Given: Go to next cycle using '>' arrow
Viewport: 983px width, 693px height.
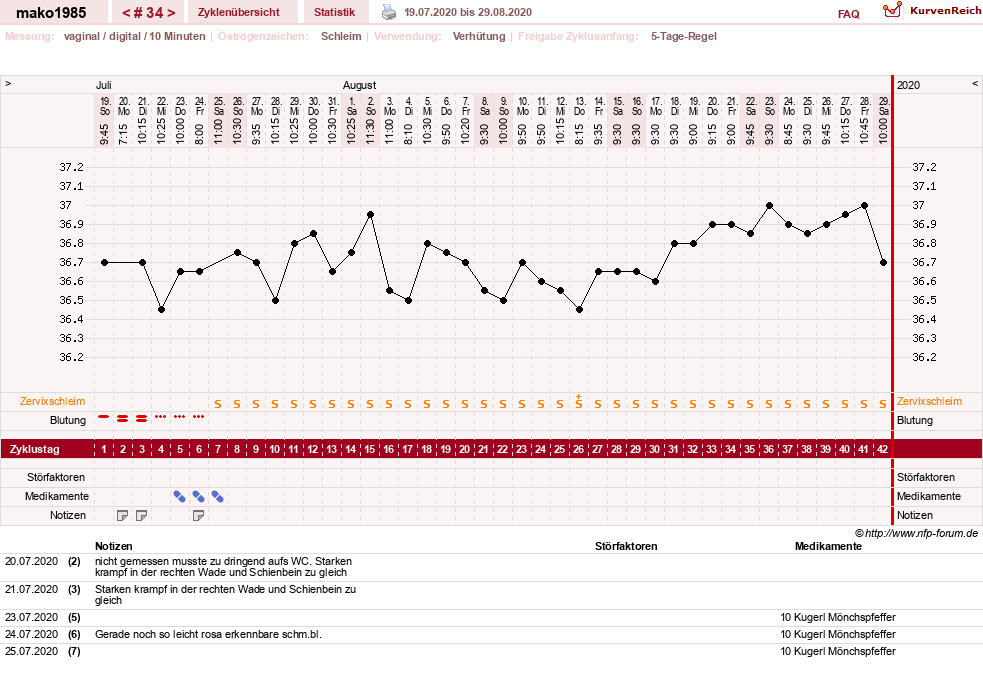Looking at the screenshot, I should [x=171, y=13].
